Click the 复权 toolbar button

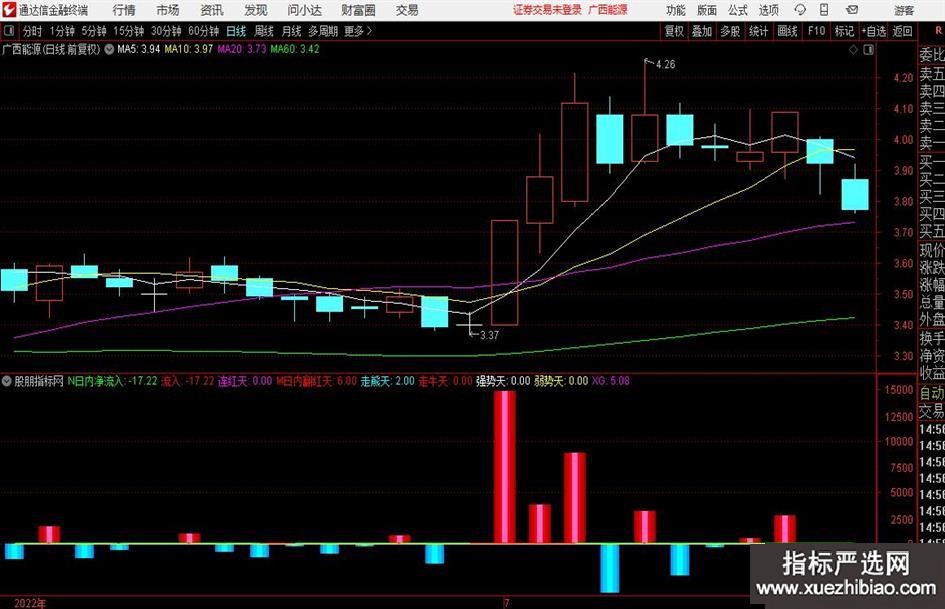[674, 31]
